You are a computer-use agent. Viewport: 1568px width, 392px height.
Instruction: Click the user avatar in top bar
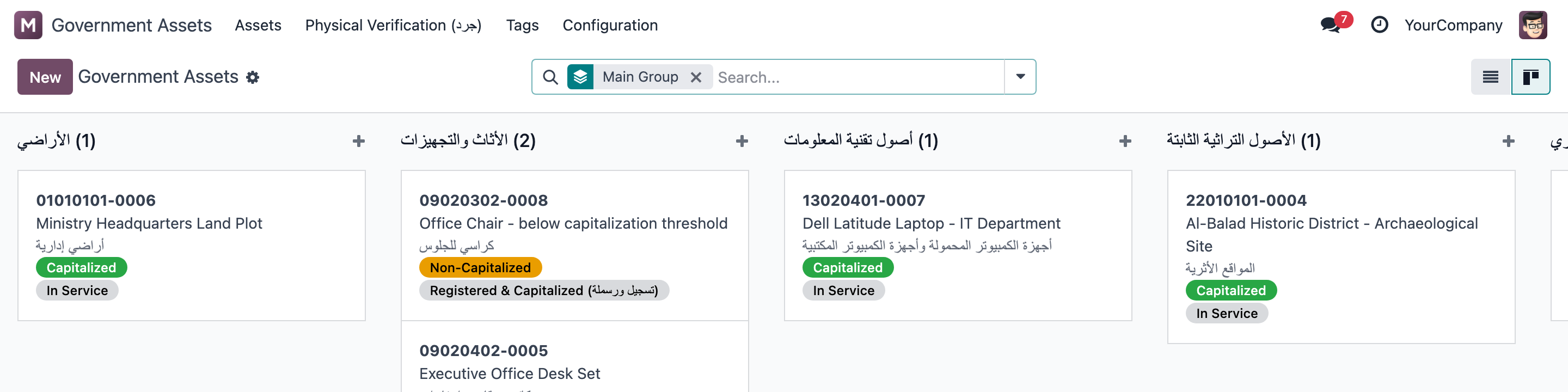[1532, 25]
